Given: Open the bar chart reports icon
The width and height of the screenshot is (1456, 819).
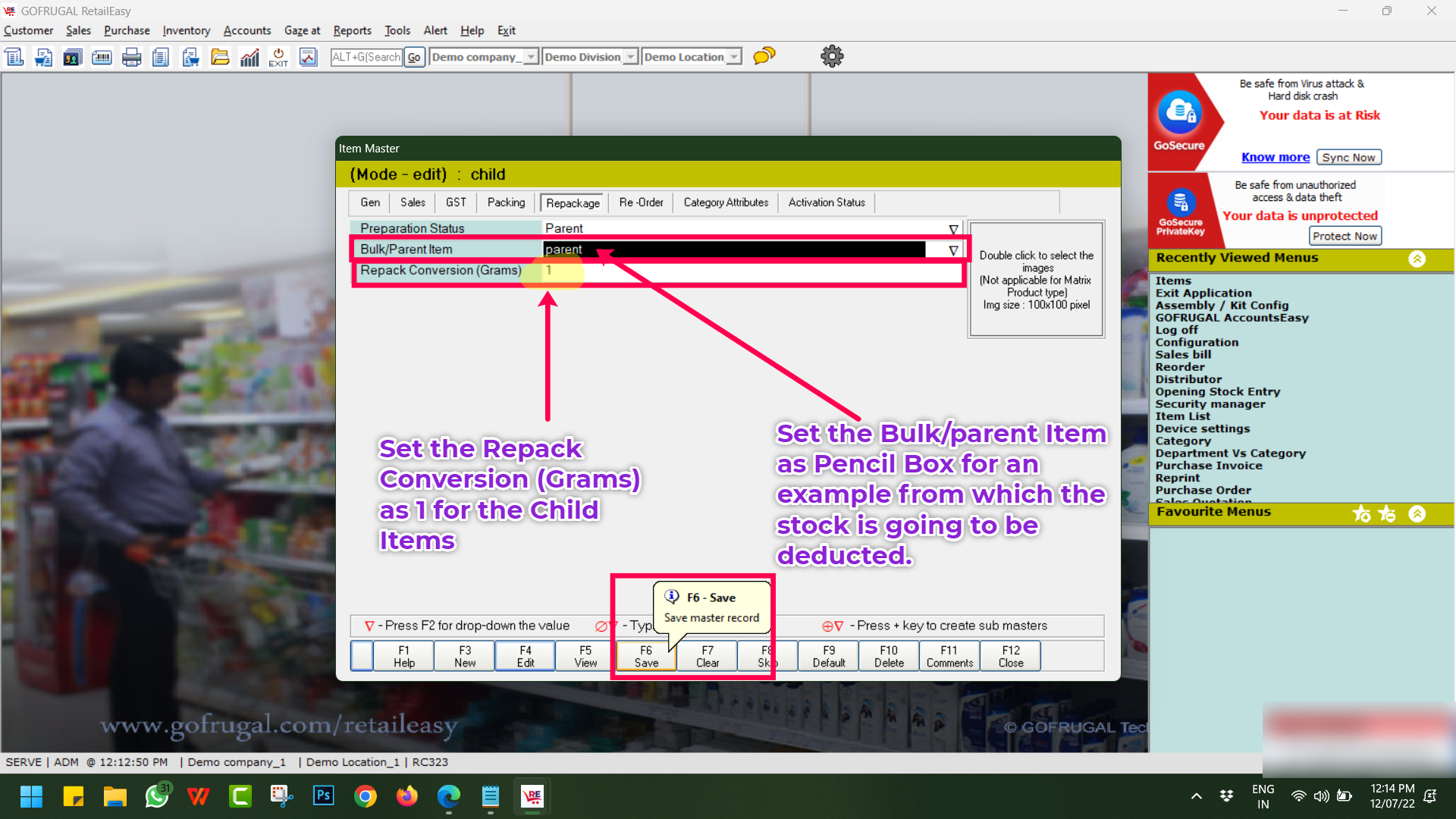Looking at the screenshot, I should 249,57.
